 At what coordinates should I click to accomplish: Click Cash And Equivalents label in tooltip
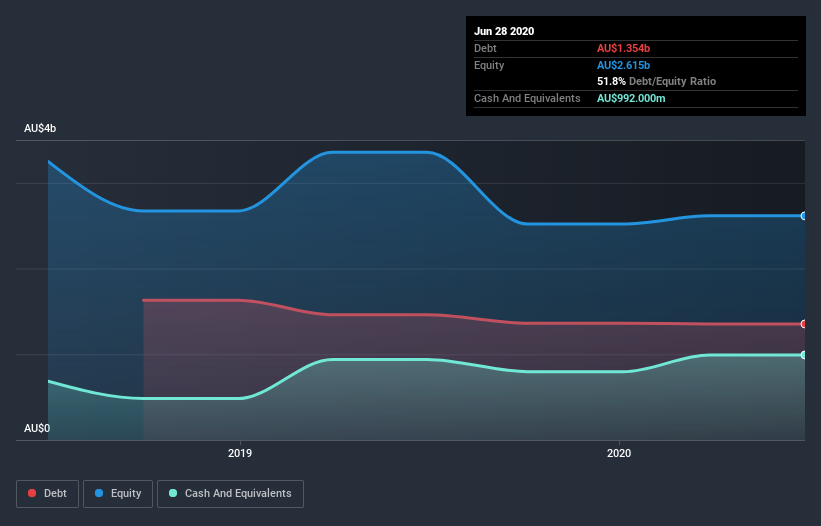click(527, 98)
